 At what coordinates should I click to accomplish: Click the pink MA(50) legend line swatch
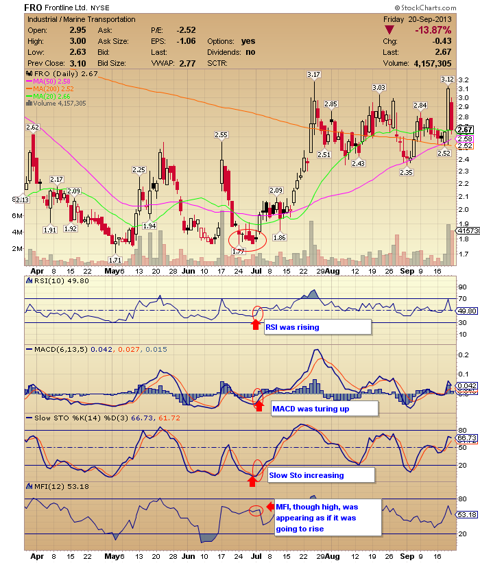point(29,82)
